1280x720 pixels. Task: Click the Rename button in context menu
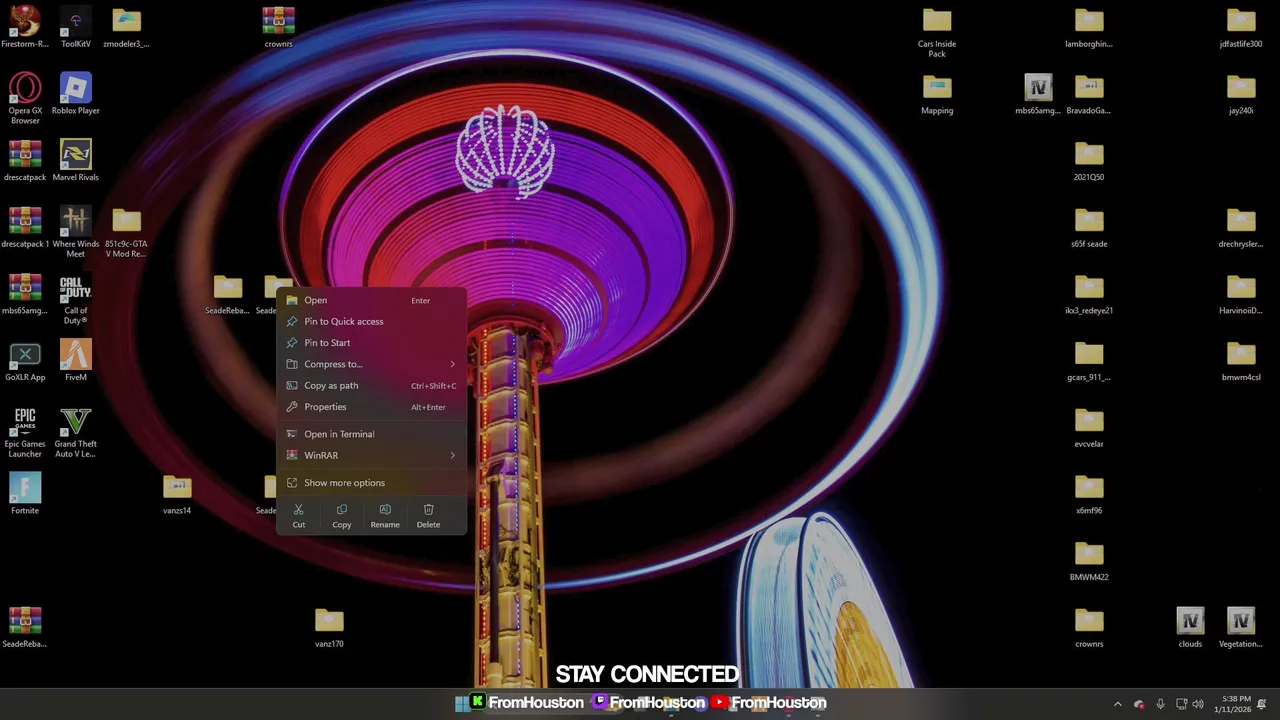click(x=385, y=516)
